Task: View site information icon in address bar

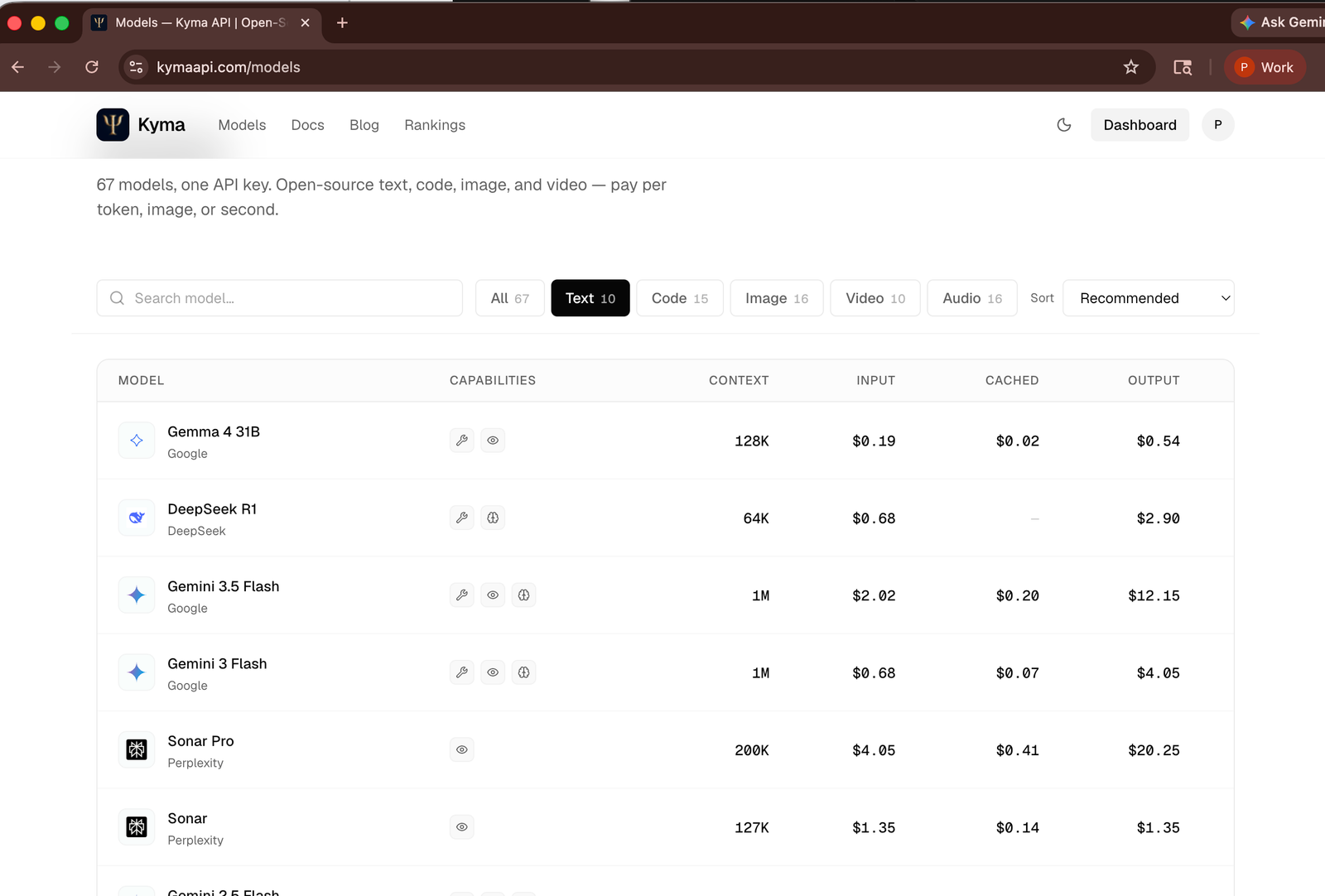Action: click(137, 67)
